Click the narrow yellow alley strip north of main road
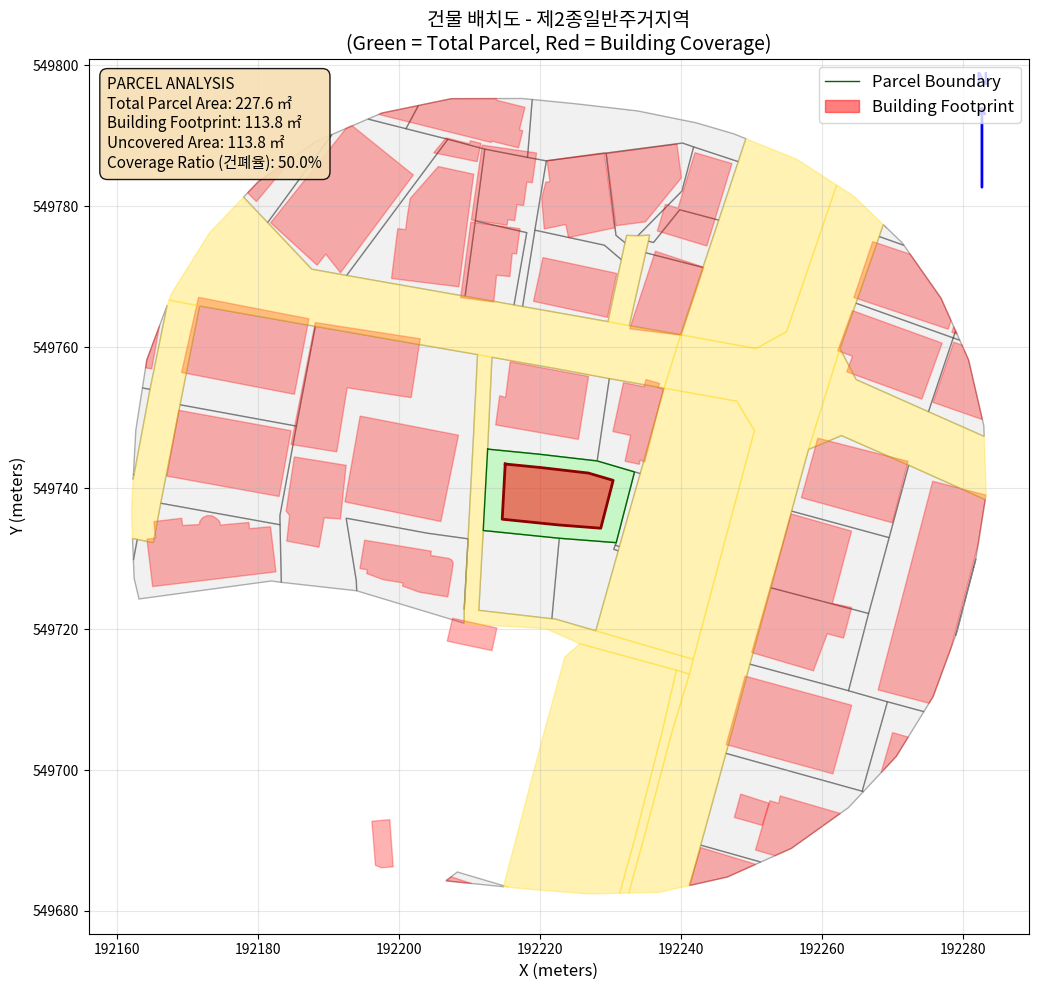Viewport: 1038px width, 990px height. [x=628, y=278]
